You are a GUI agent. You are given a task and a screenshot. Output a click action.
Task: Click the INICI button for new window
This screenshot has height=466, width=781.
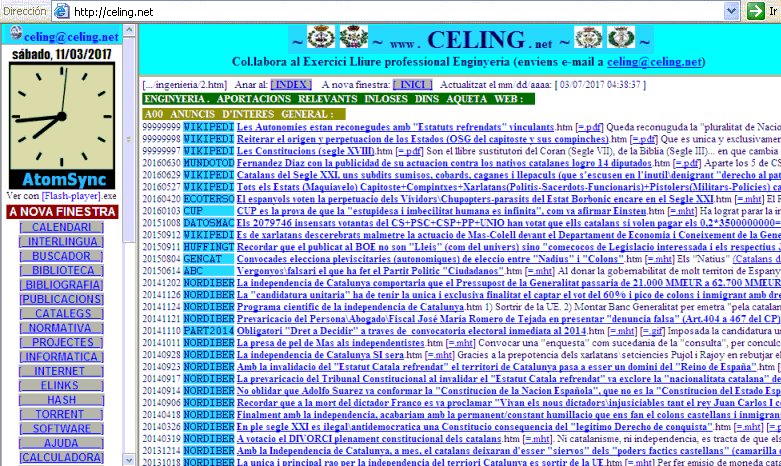(x=412, y=85)
